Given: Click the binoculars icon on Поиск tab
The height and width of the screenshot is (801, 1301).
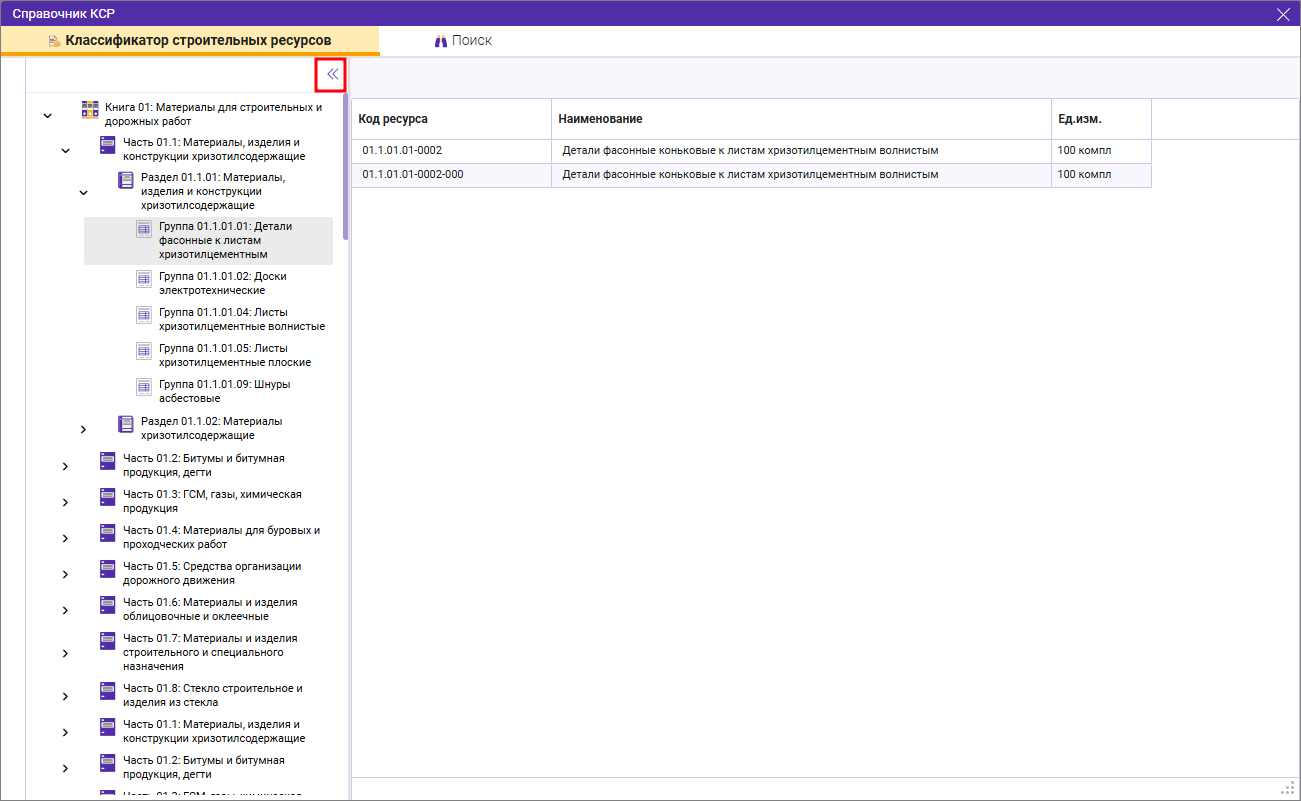Looking at the screenshot, I should point(440,41).
